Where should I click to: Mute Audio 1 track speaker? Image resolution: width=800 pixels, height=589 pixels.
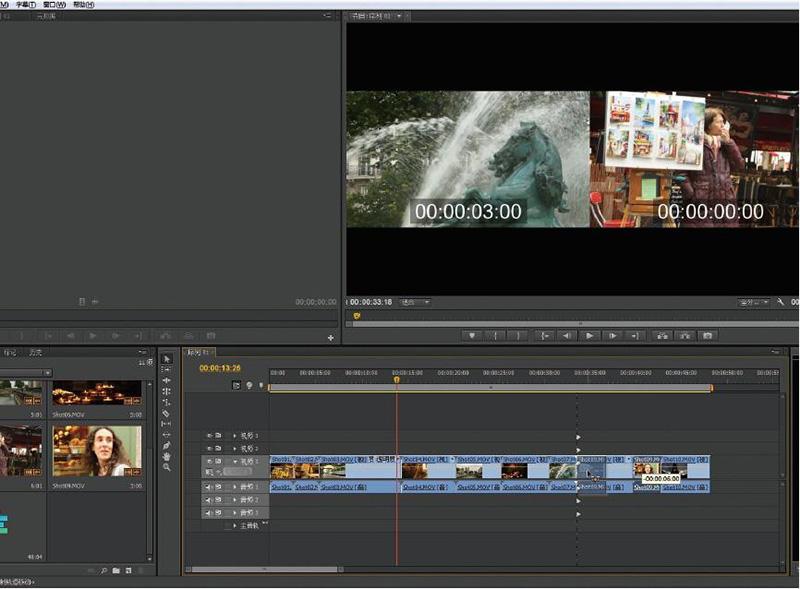pyautogui.click(x=209, y=487)
